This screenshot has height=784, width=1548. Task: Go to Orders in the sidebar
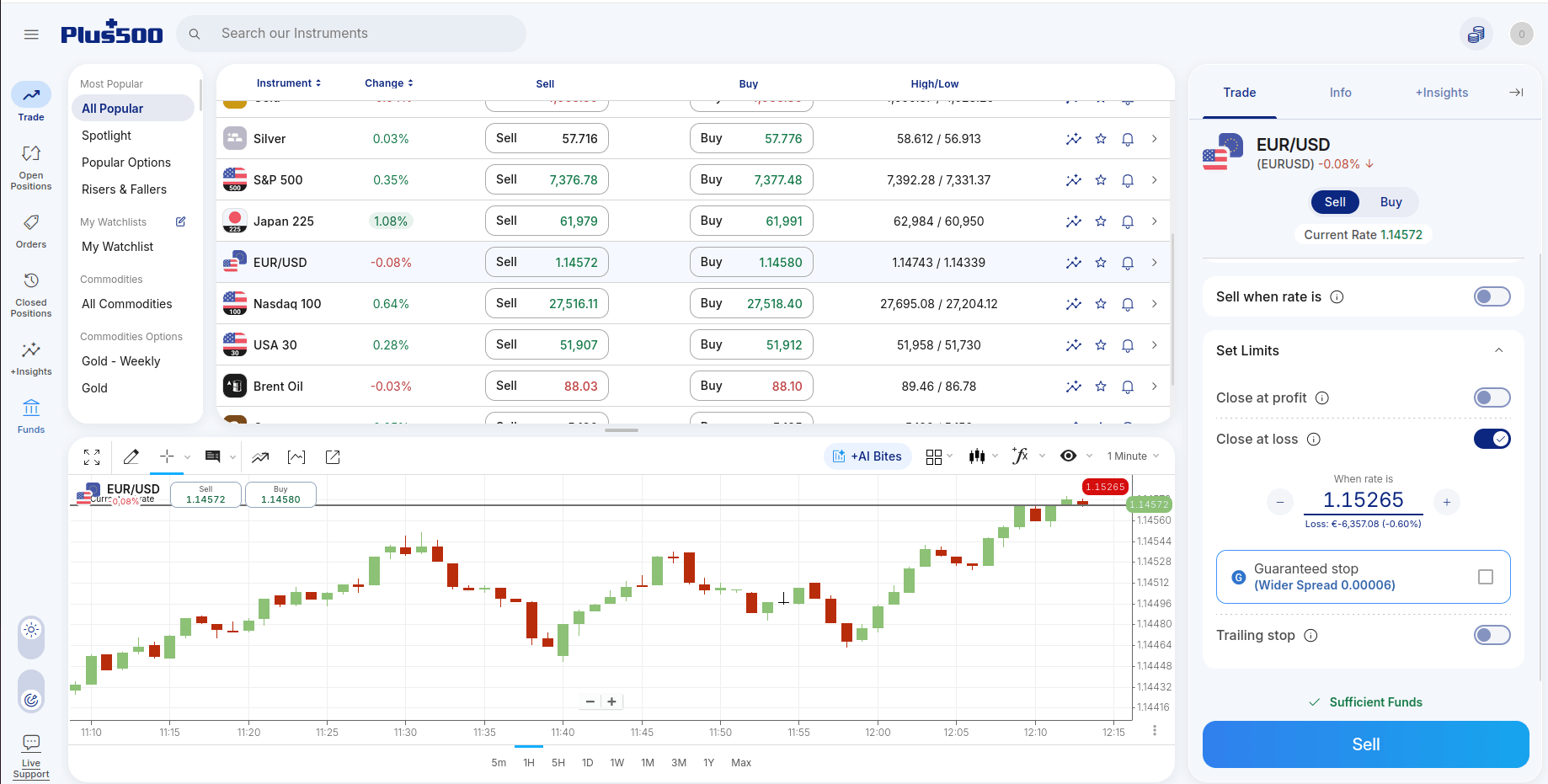click(31, 232)
